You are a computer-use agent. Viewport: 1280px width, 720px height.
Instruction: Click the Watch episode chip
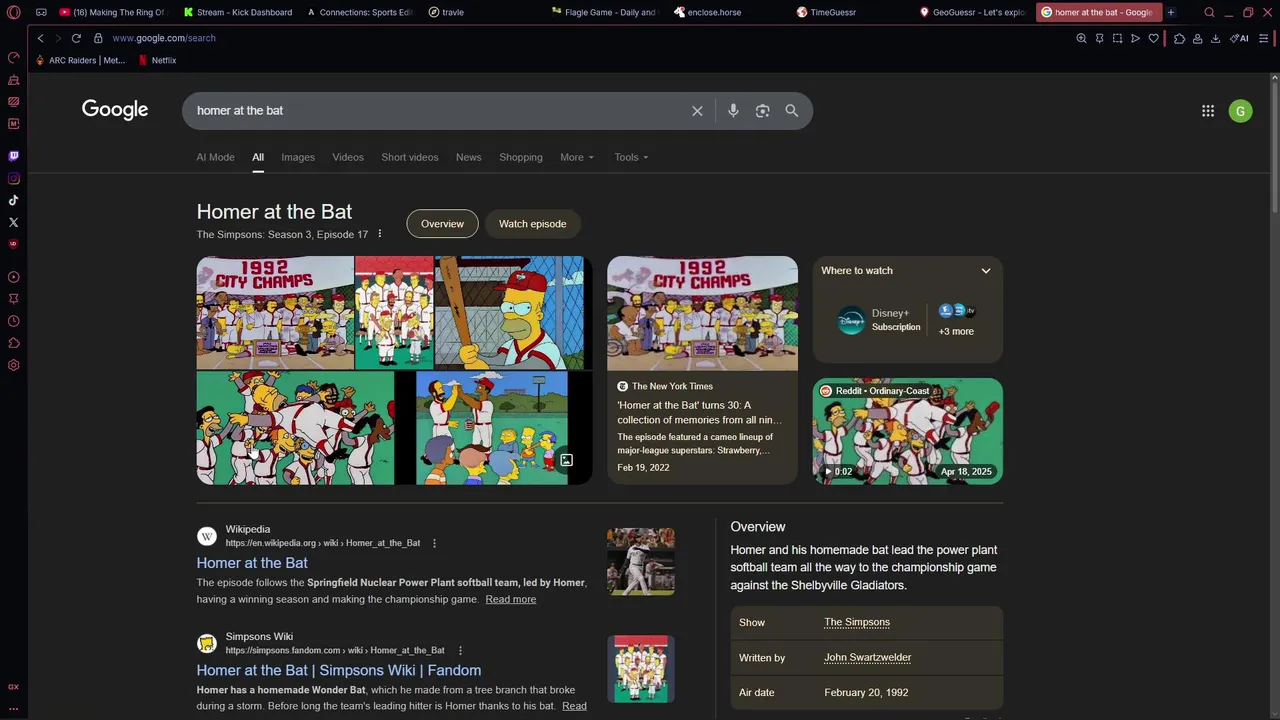pyautogui.click(x=533, y=224)
